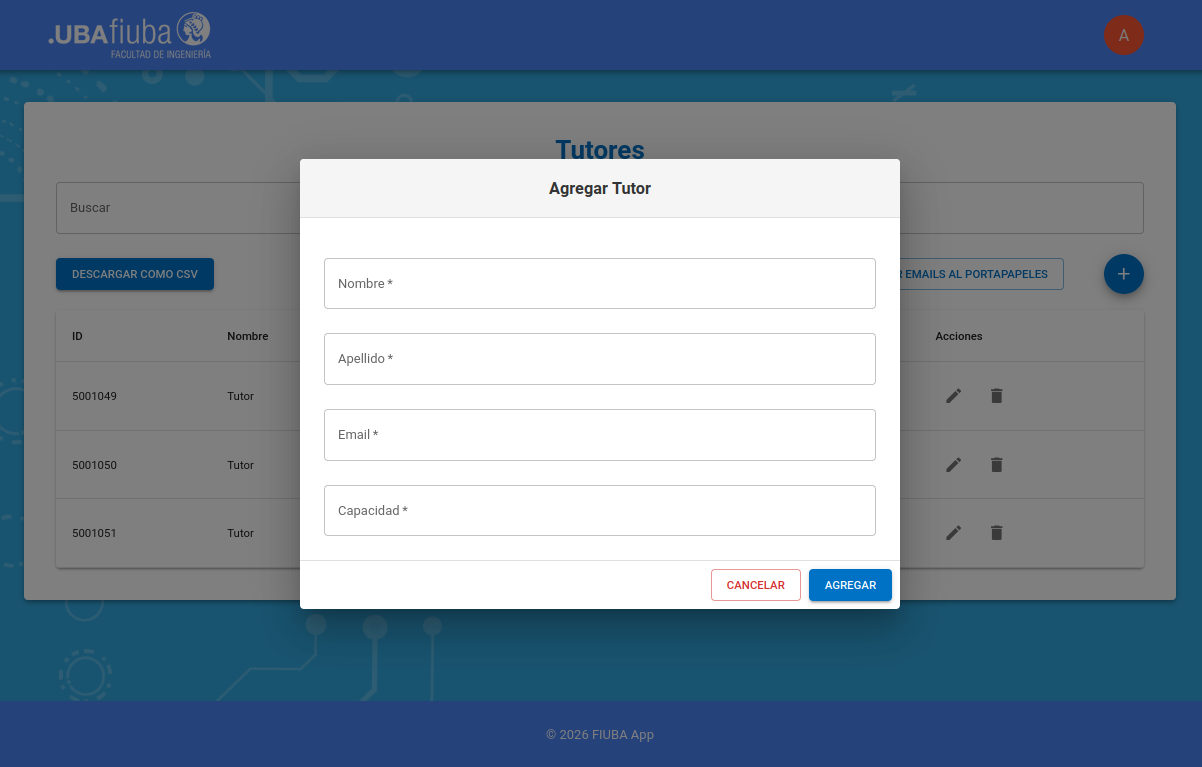Image resolution: width=1202 pixels, height=767 pixels.
Task: Select the Email input field
Action: (599, 435)
